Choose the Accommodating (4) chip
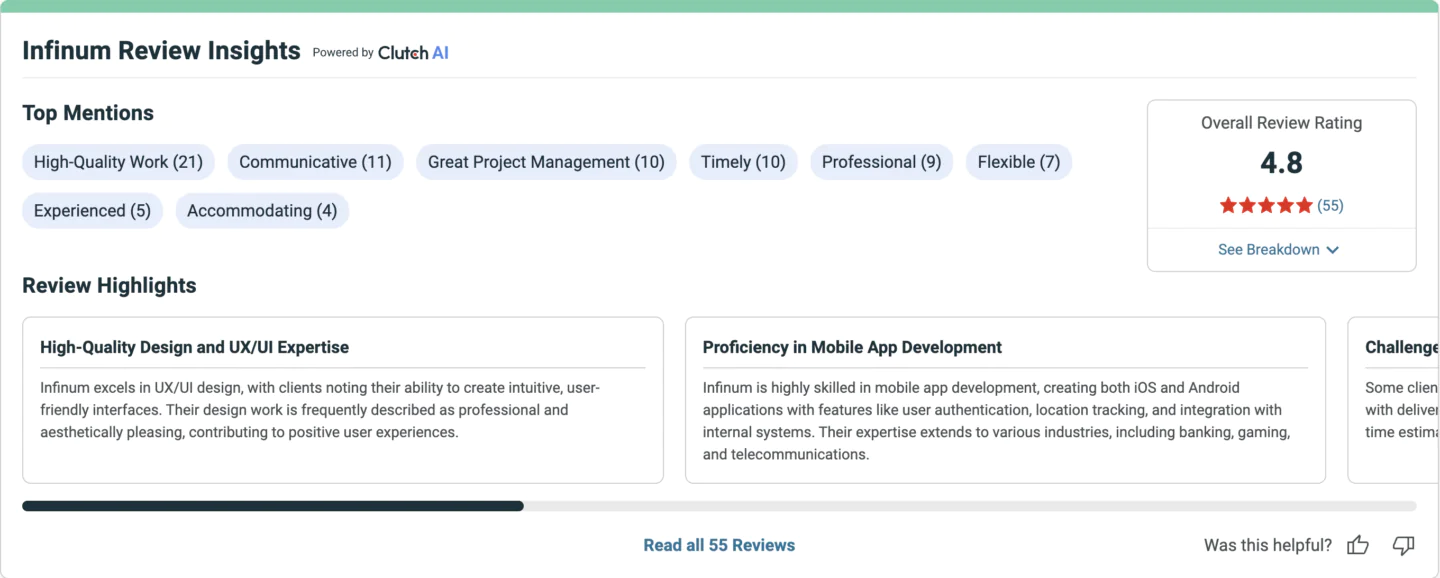The width and height of the screenshot is (1440, 578). [262, 211]
